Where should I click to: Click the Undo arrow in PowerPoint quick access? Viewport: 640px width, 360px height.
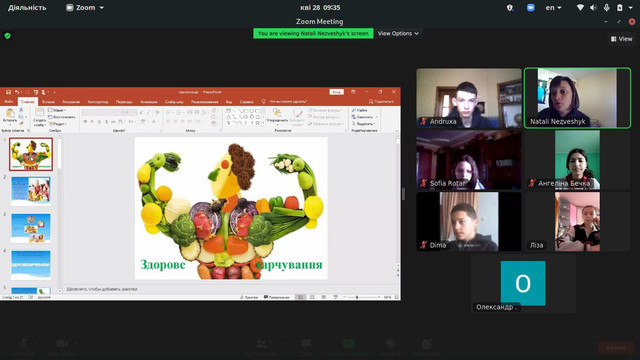click(17, 92)
